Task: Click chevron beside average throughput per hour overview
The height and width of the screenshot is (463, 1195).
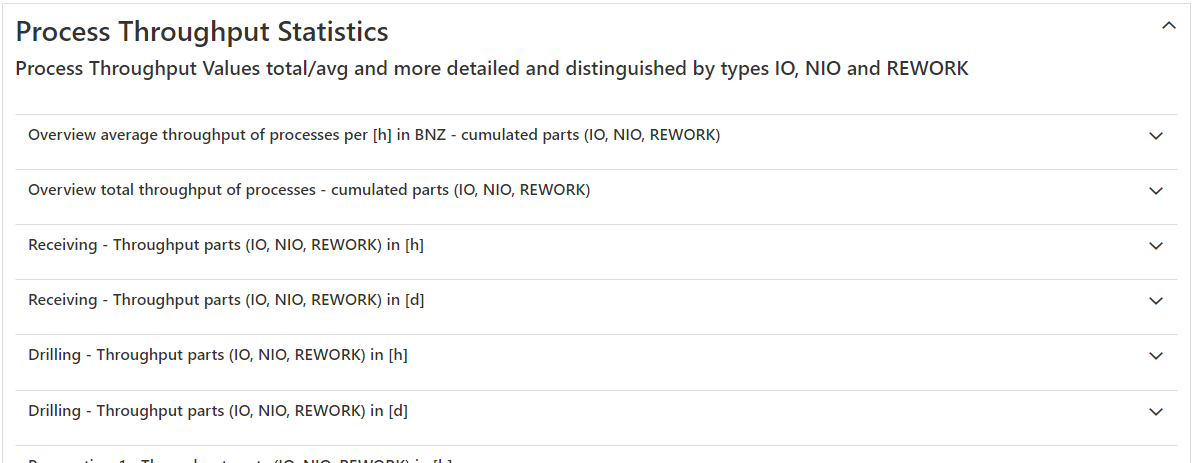Action: (1156, 136)
